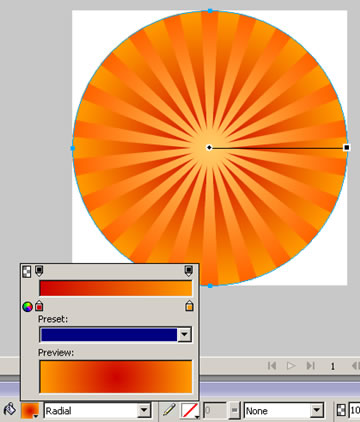Screen dimensions: 360x422
Task: Click the gradient center handle
Action: pyautogui.click(x=209, y=147)
